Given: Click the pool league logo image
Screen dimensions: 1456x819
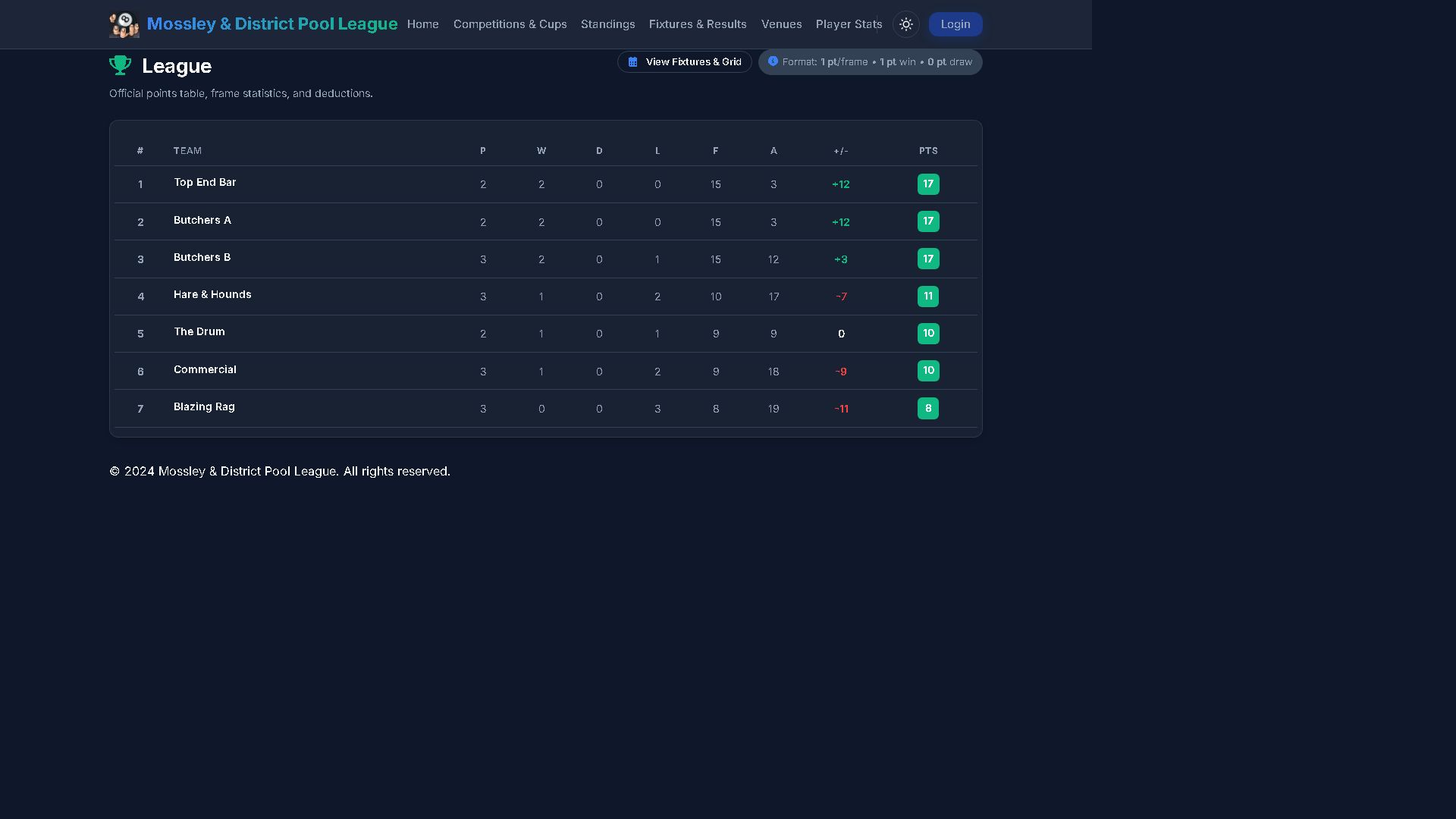Looking at the screenshot, I should [124, 24].
